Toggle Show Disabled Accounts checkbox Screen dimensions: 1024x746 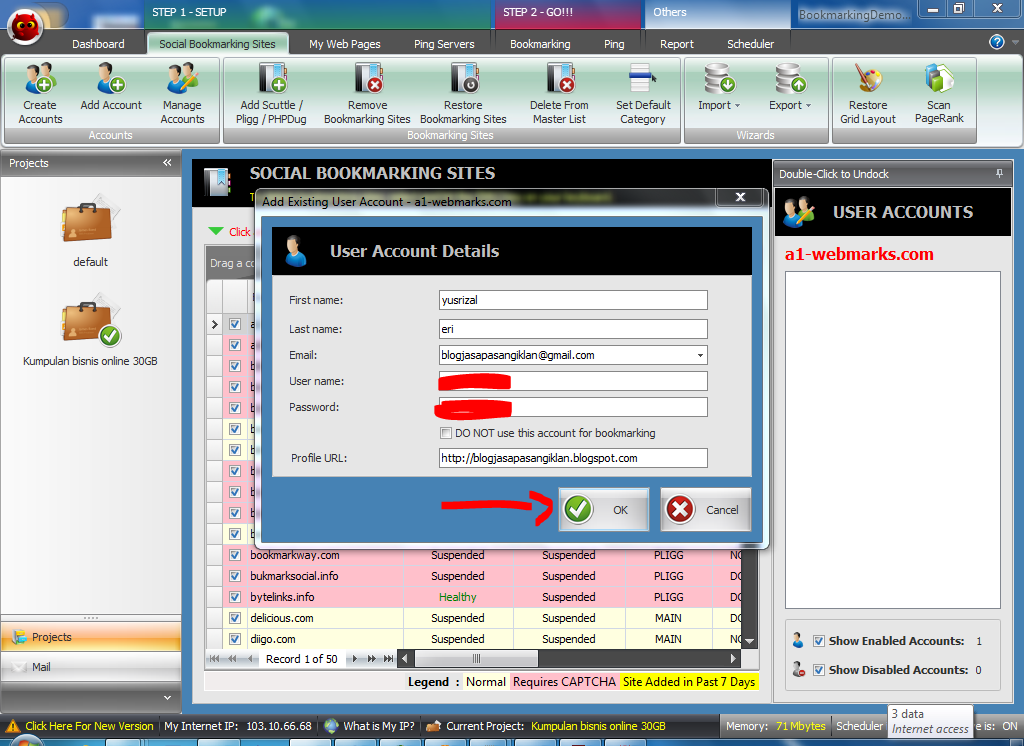coord(819,670)
